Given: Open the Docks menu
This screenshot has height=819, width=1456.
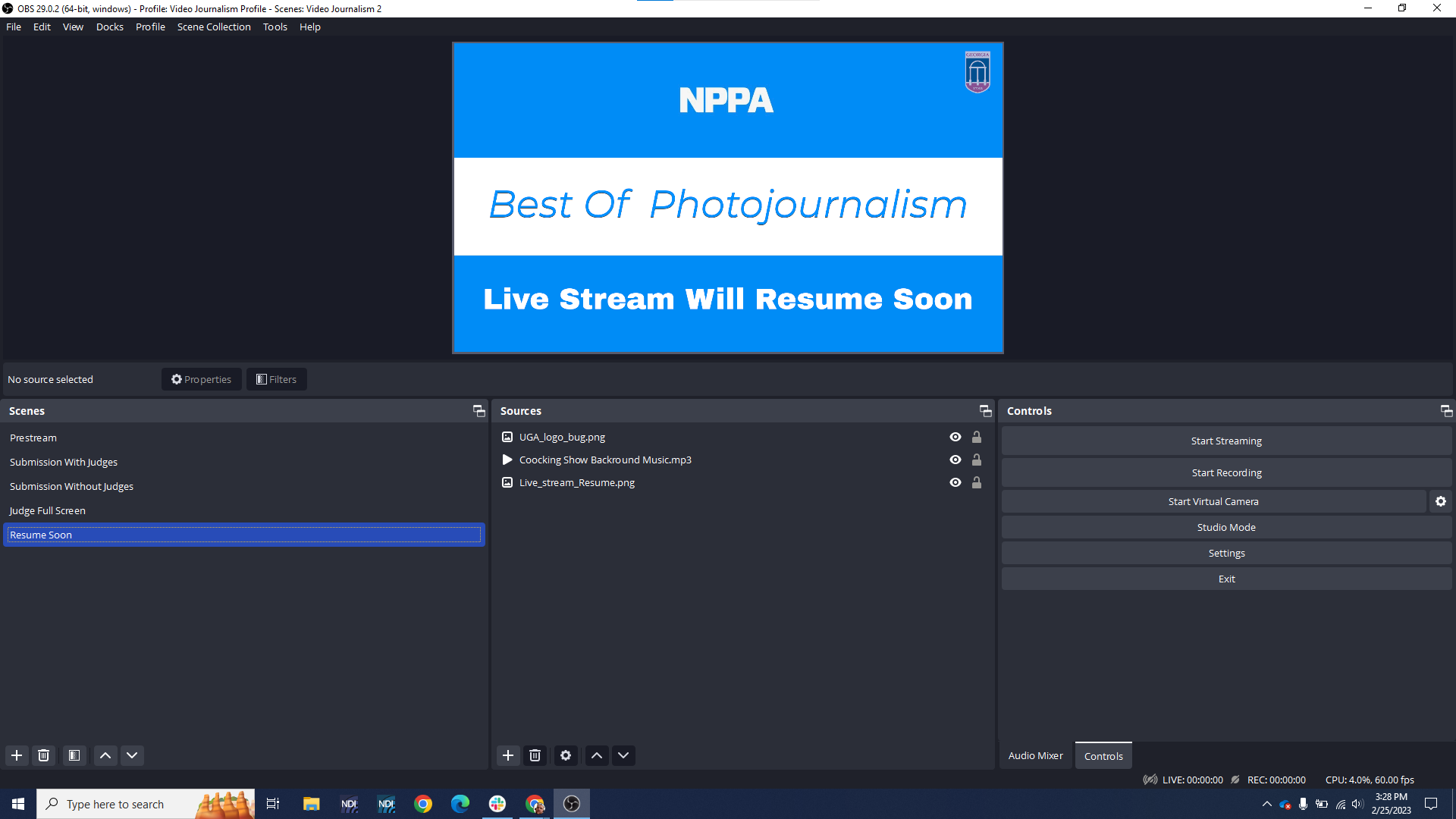Looking at the screenshot, I should 110,27.
